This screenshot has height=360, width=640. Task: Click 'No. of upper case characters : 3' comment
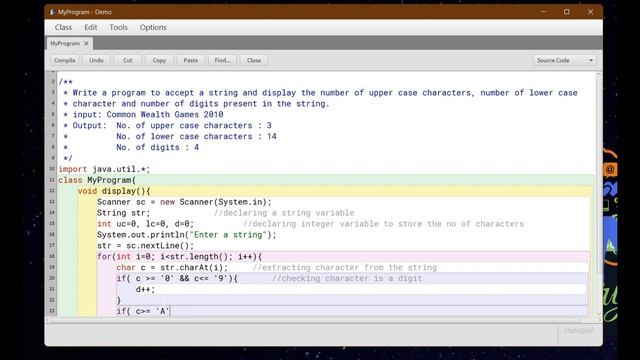(x=194, y=125)
